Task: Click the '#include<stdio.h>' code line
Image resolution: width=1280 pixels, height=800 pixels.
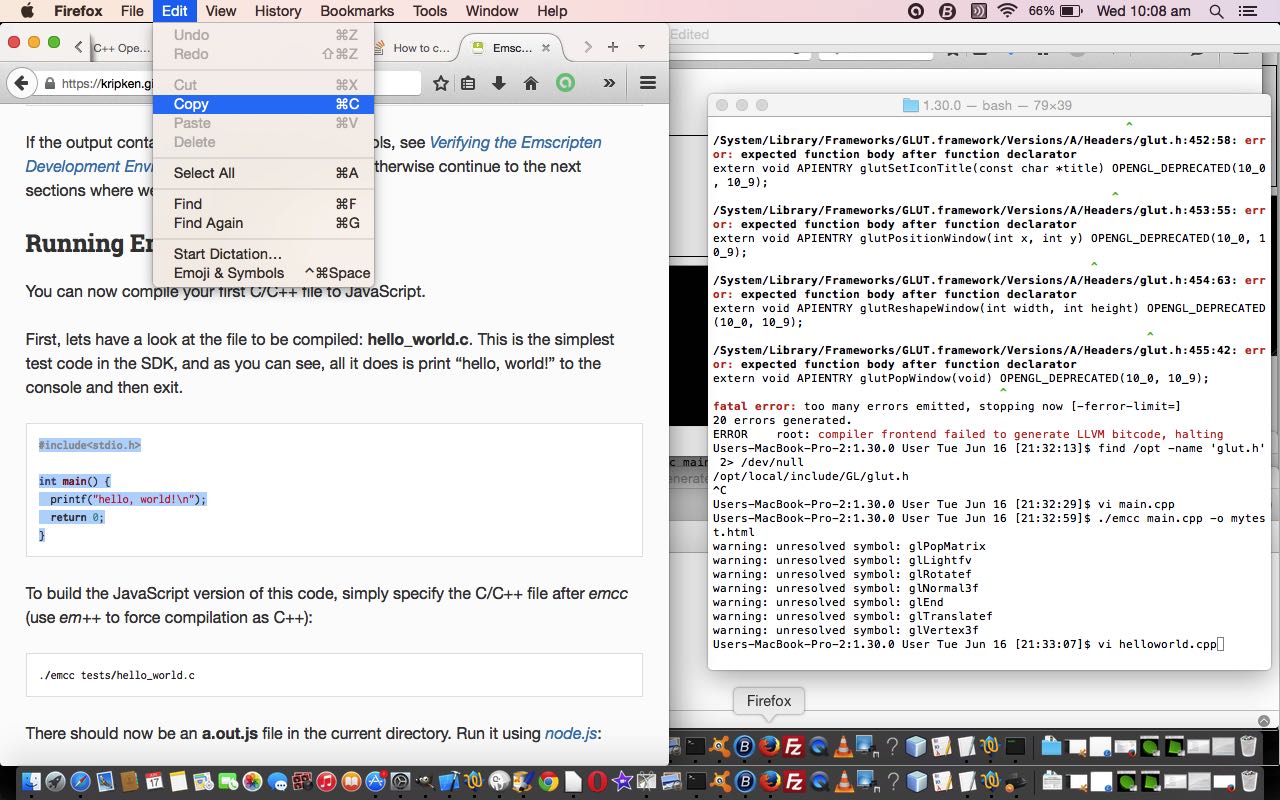Action: pos(90,445)
